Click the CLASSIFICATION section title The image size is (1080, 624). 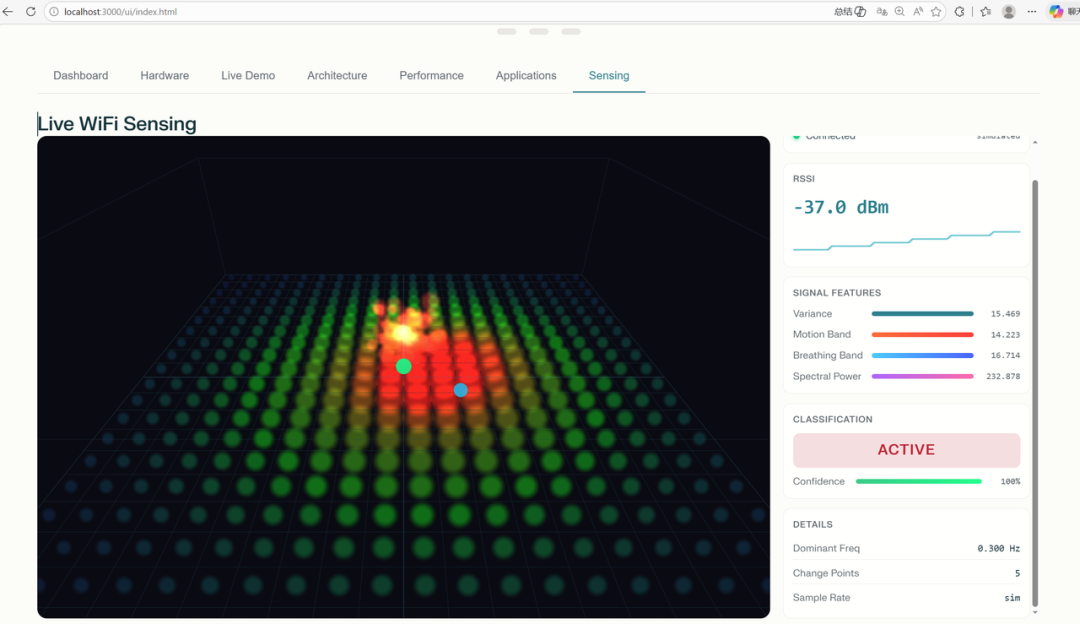pos(832,419)
